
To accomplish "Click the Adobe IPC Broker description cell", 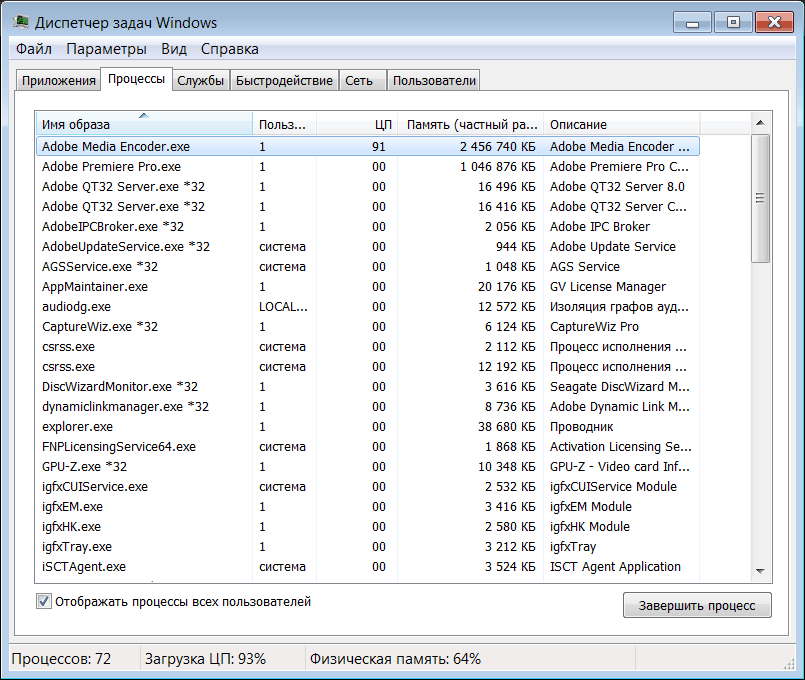I will click(x=600, y=226).
